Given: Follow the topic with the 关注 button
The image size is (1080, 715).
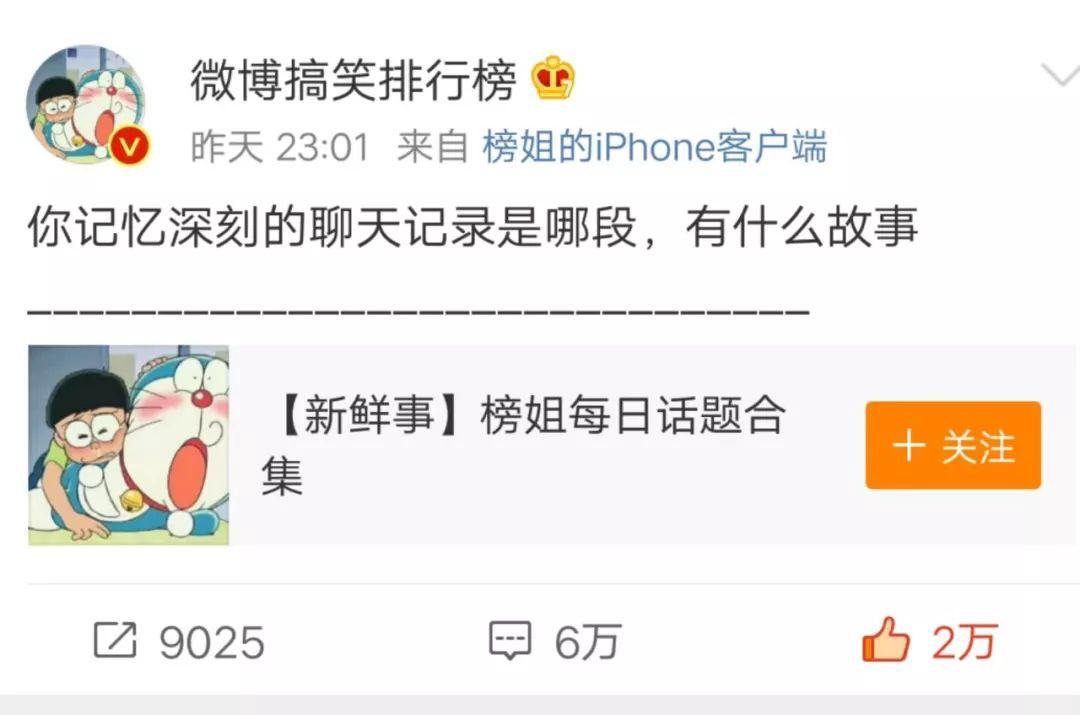Looking at the screenshot, I should (953, 445).
